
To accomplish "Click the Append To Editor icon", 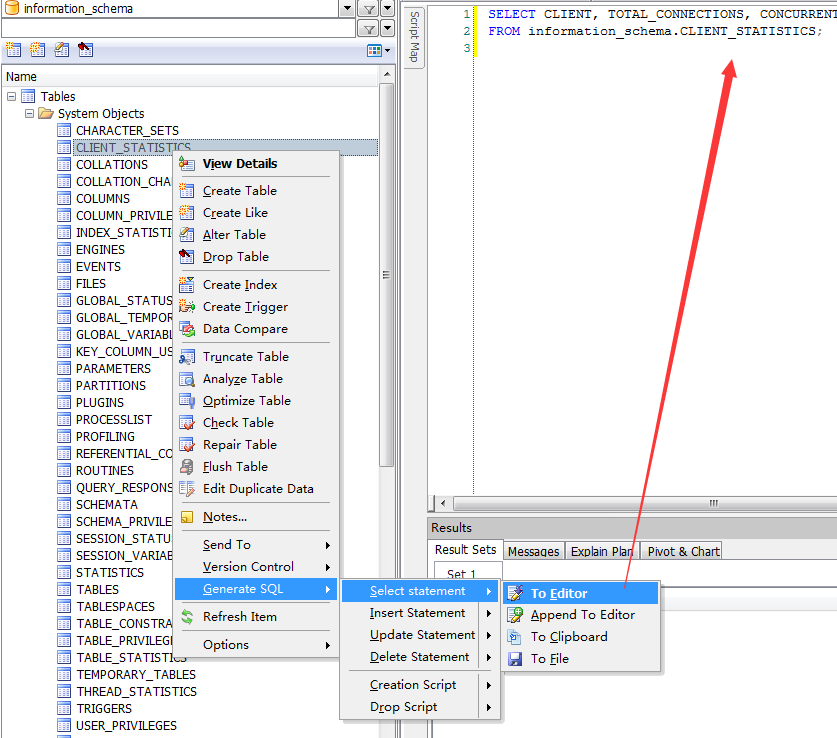I will [x=515, y=615].
